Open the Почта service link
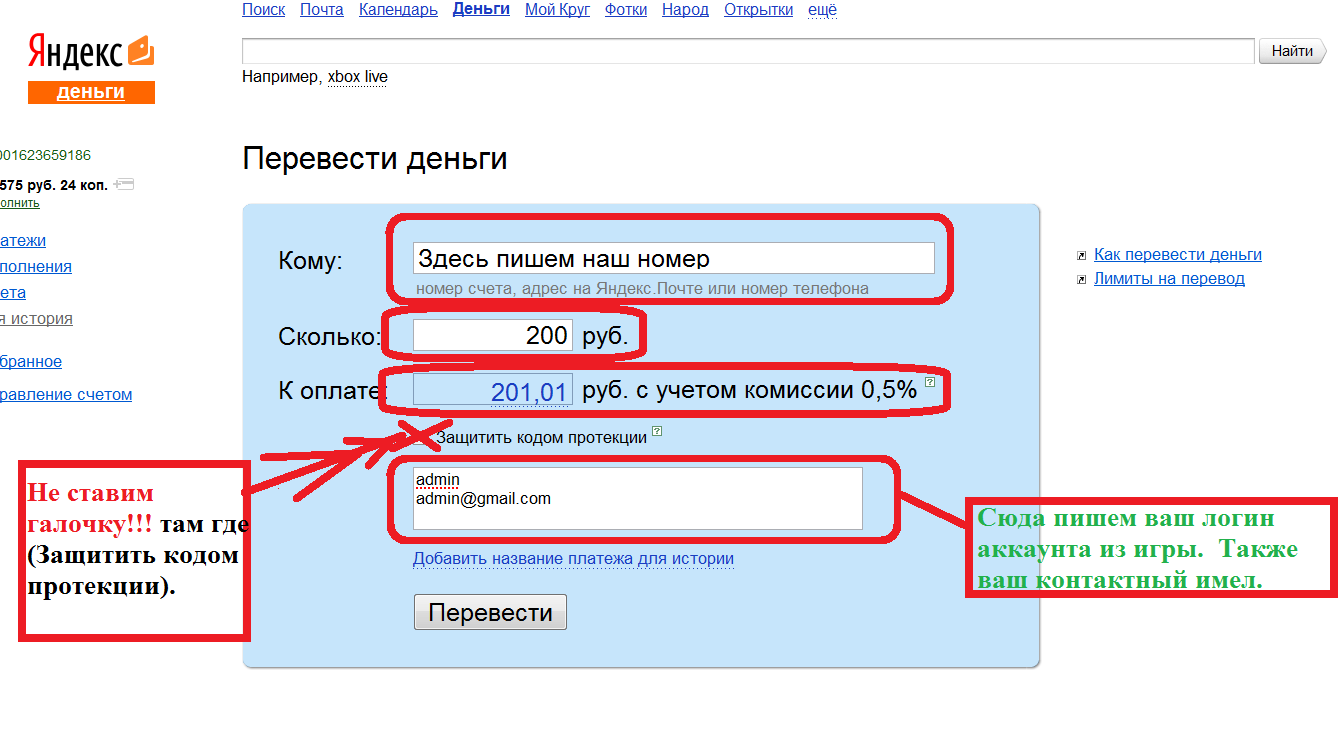 (x=321, y=10)
